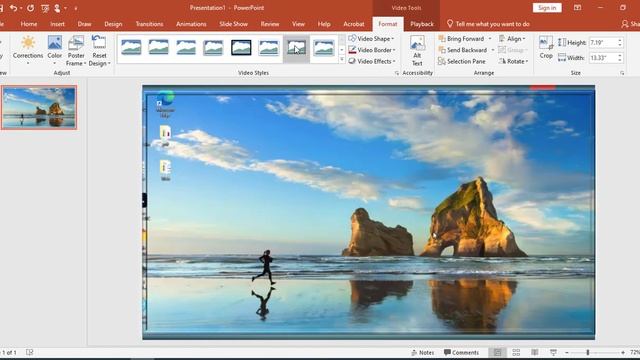
Task: Apply the first video style thumbnail
Action: click(x=131, y=48)
